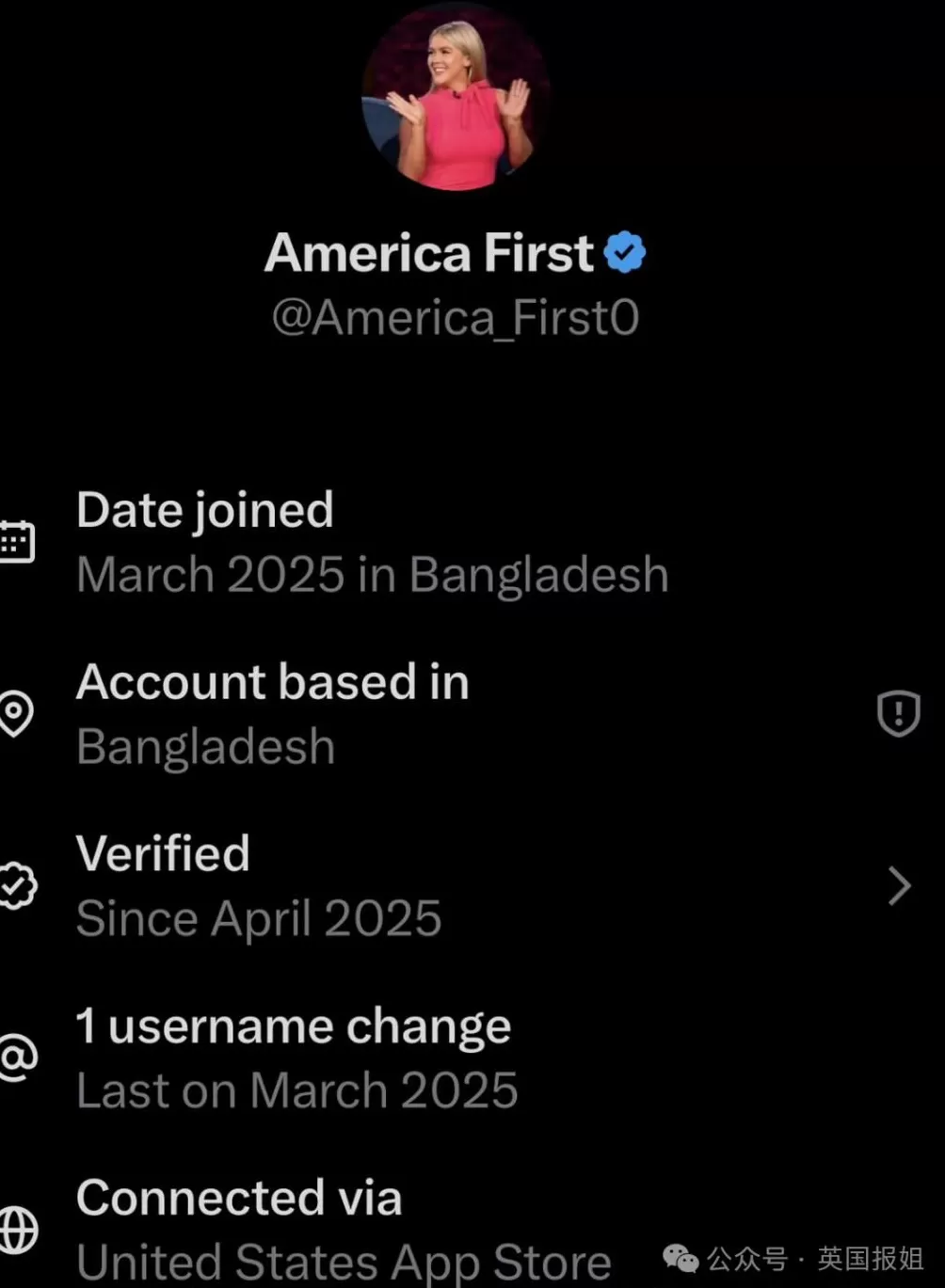Screen dimensions: 945x1288
Task: Click the America First display name
Action: pyautogui.click(x=429, y=253)
